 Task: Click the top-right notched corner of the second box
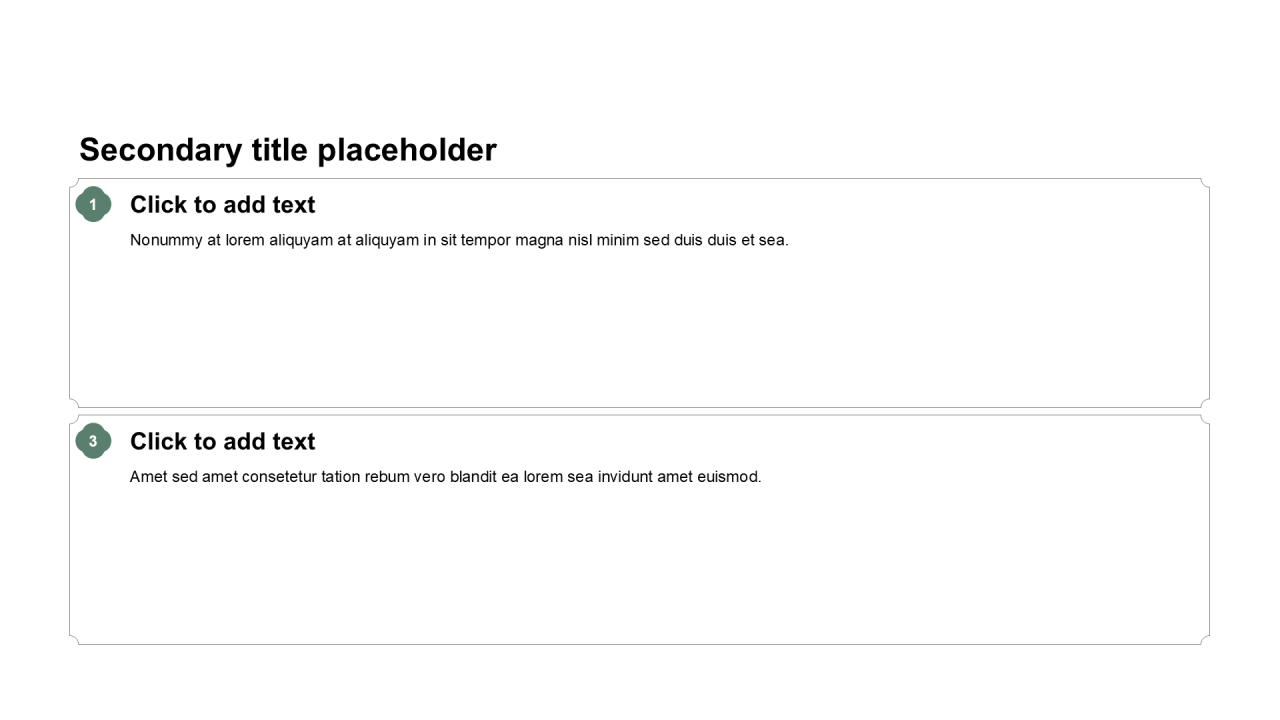coord(1205,420)
